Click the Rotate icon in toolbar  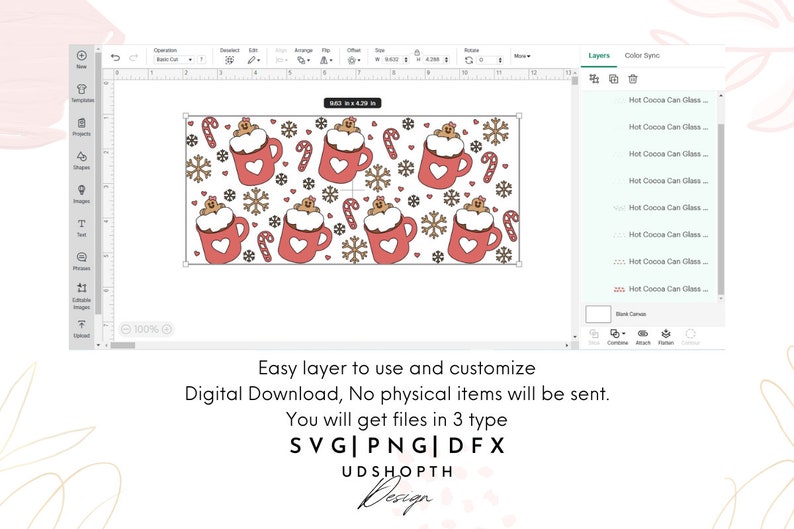(469, 60)
